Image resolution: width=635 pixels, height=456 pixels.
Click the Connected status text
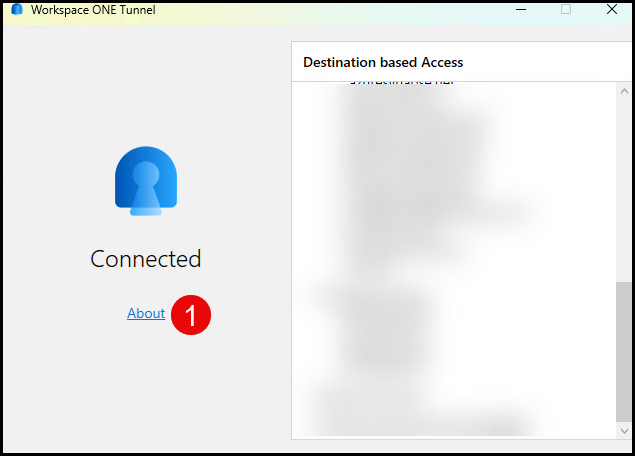(x=146, y=259)
